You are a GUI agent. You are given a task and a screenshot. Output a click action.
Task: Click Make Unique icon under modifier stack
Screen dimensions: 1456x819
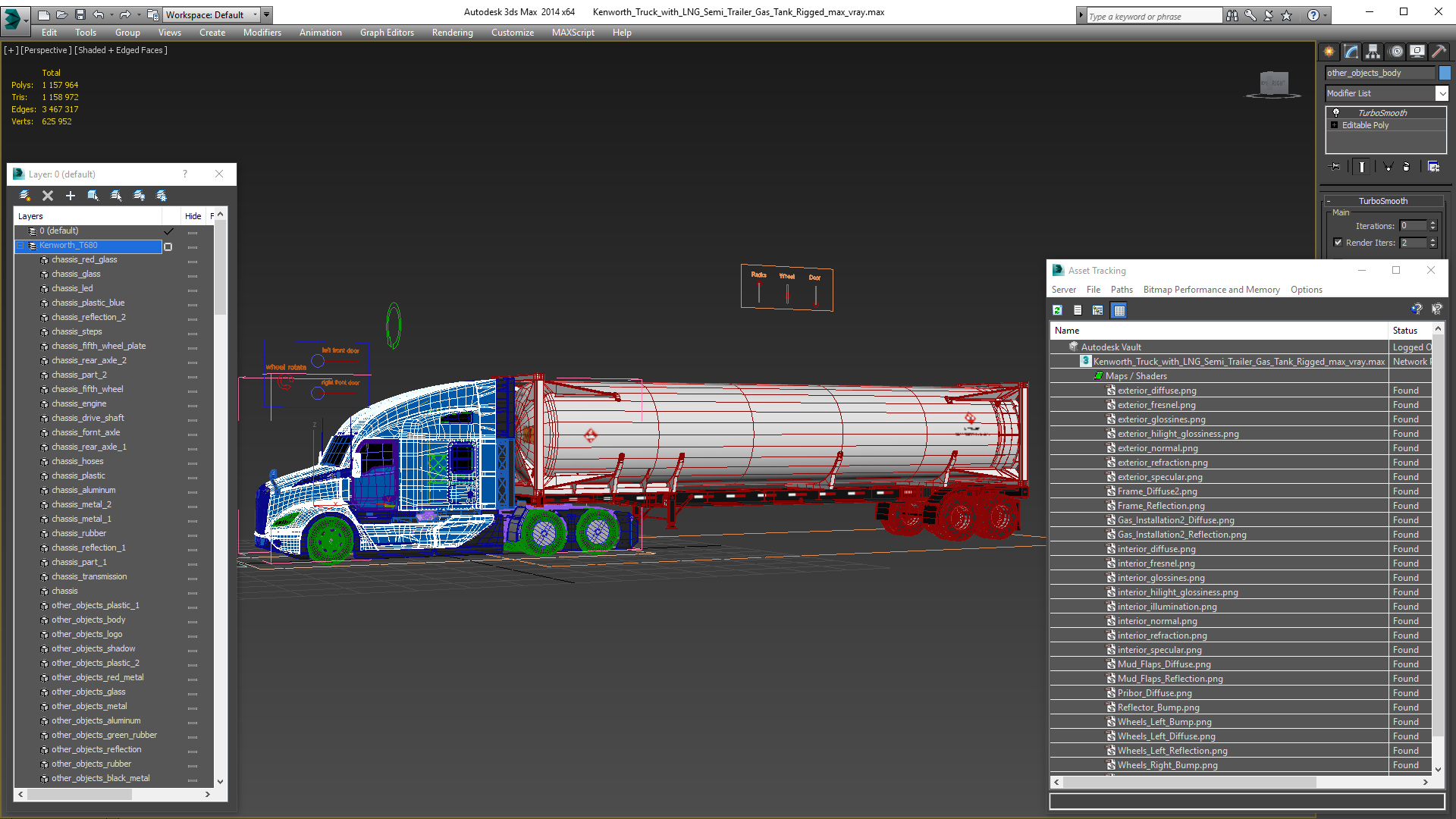(x=1388, y=167)
